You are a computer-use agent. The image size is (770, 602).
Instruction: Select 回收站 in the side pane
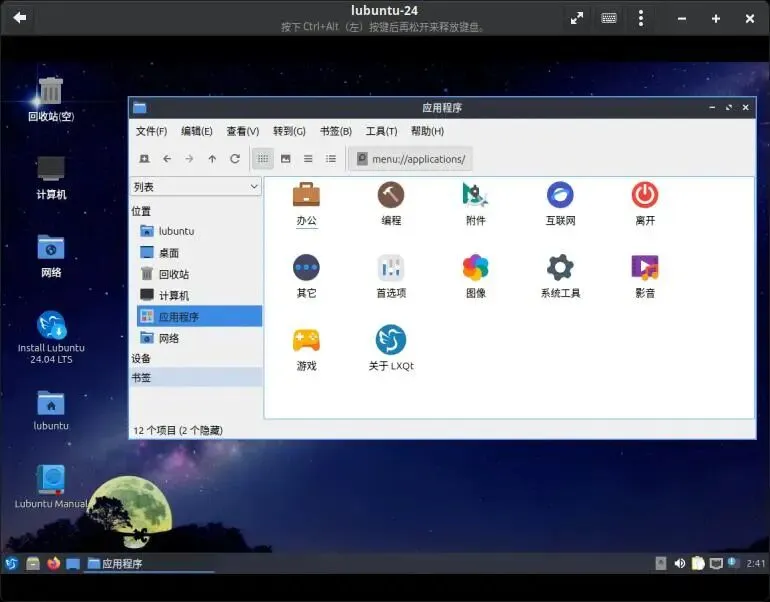point(199,274)
